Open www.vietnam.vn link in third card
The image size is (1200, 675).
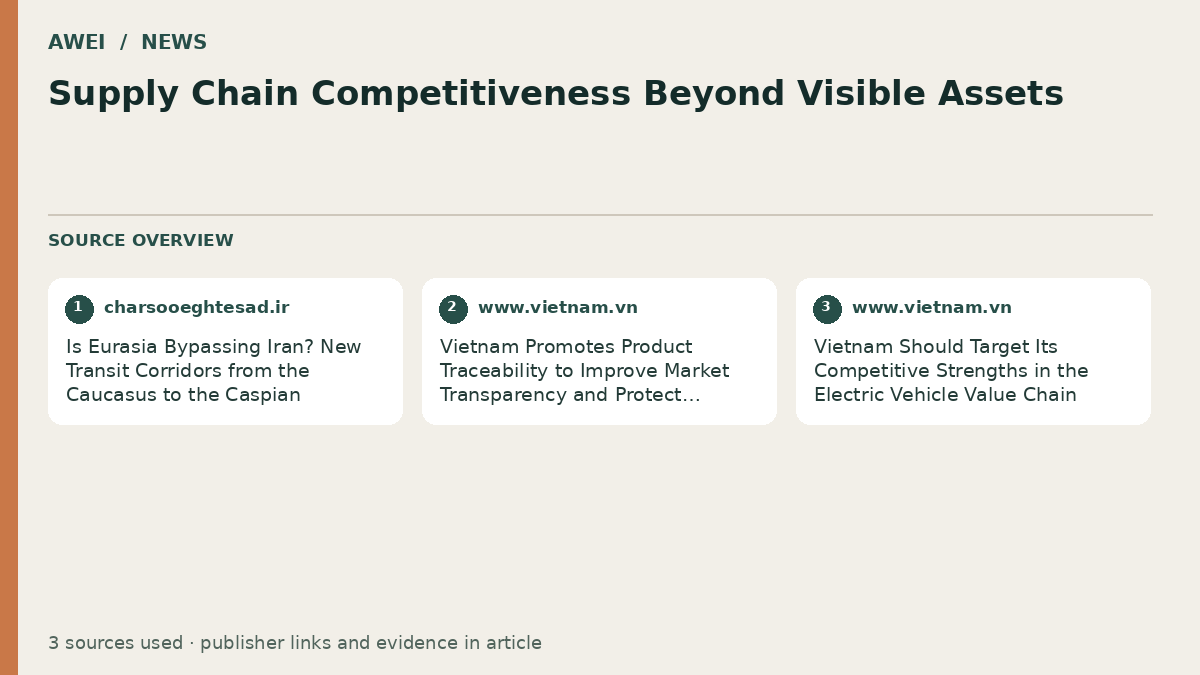(x=932, y=308)
